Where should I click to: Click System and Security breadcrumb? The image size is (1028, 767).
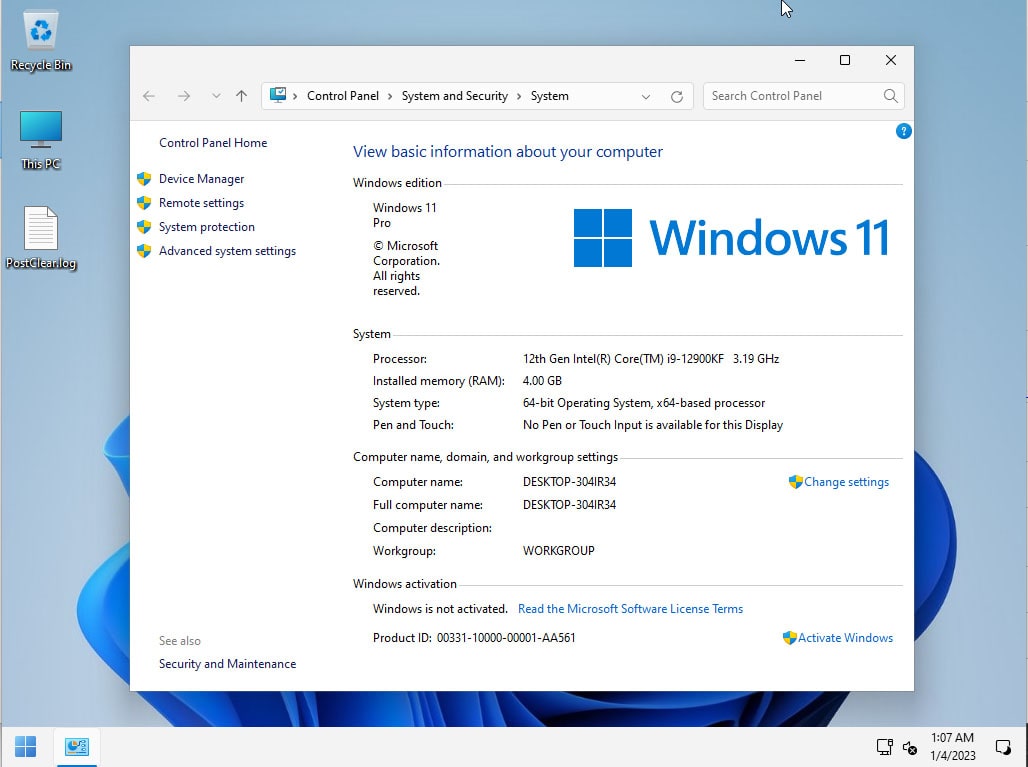454,96
